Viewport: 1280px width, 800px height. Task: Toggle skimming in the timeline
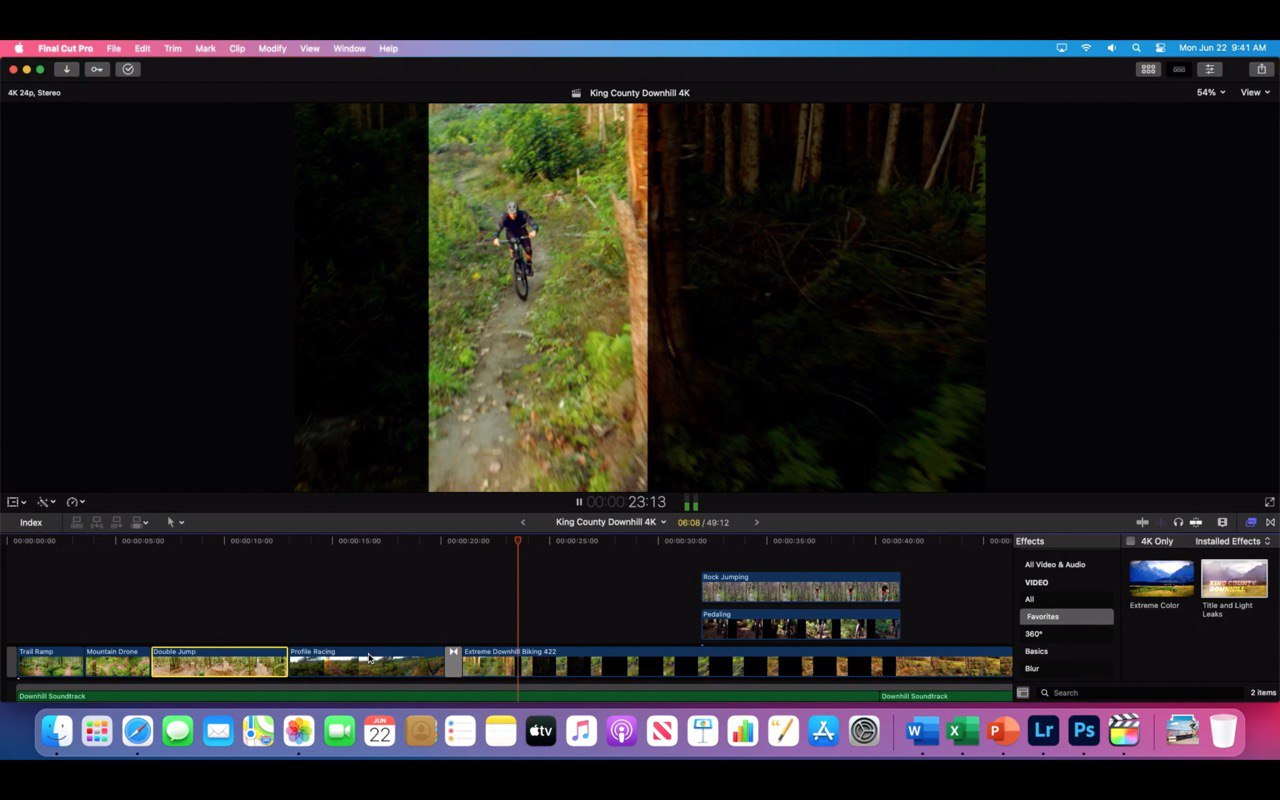coord(1142,522)
